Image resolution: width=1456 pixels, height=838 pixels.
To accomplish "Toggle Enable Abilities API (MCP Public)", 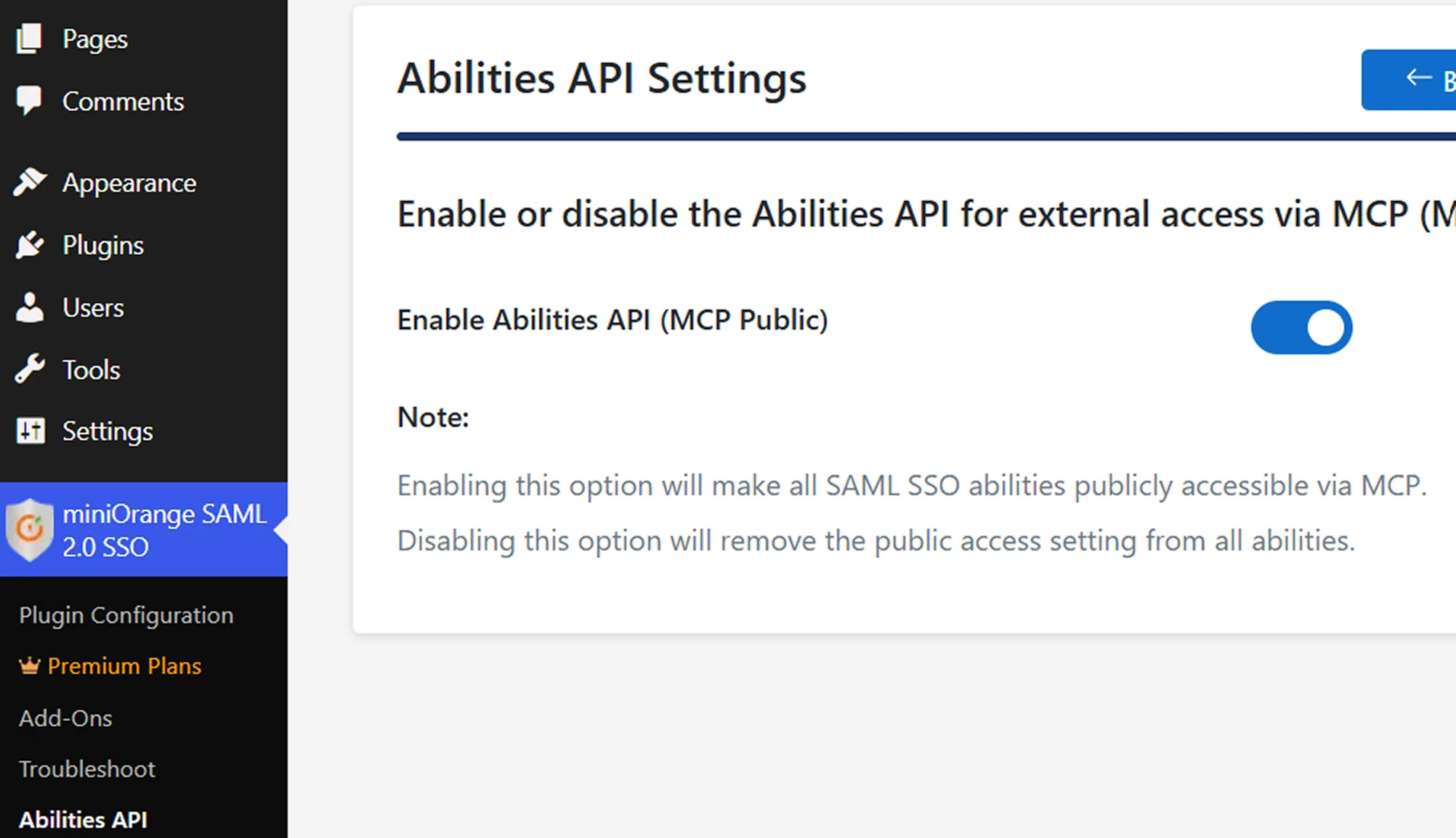I will [x=1301, y=328].
